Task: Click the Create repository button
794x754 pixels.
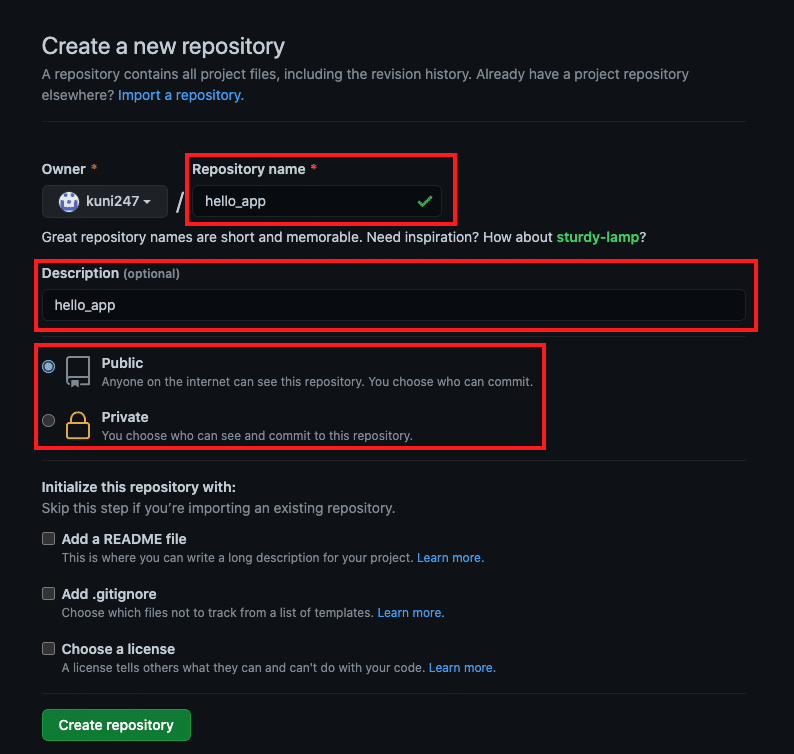Action: coord(116,725)
